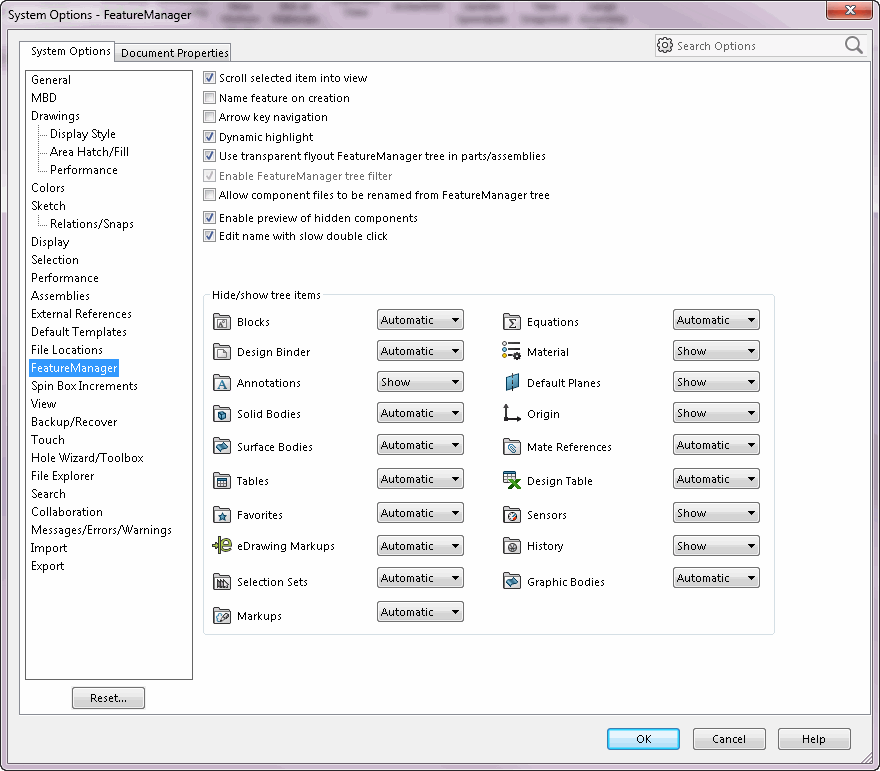Screen dimensions: 880x771
Task: Click the magnifying glass search icon
Action: point(854,45)
